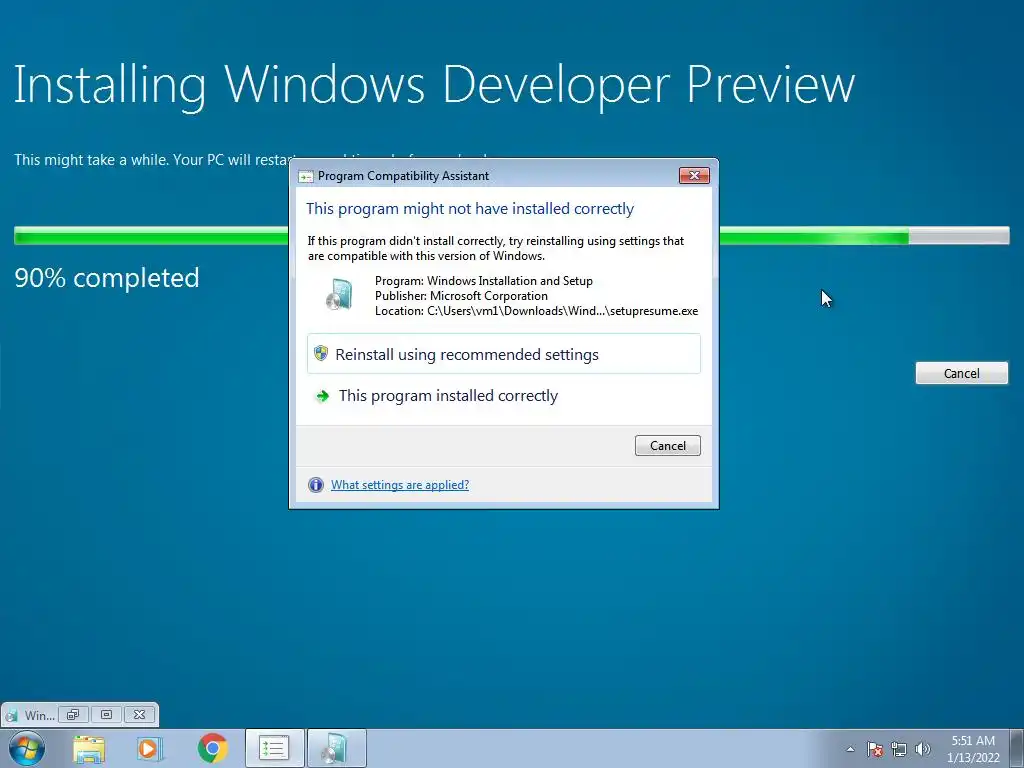Cancel the Windows Developer Preview installation
The height and width of the screenshot is (768, 1024).
pyautogui.click(x=961, y=373)
